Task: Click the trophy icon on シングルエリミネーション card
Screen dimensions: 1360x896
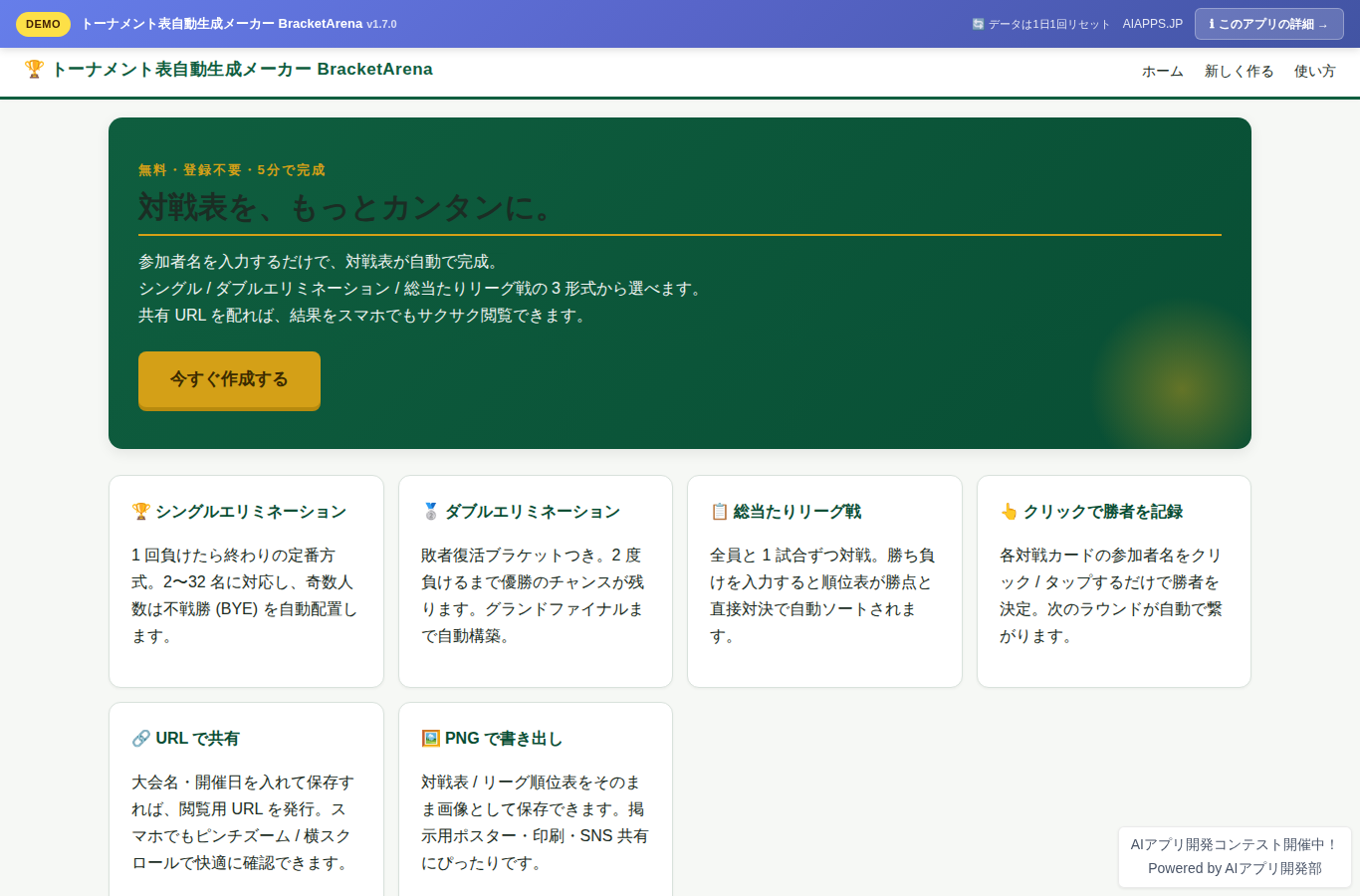Action: 140,512
